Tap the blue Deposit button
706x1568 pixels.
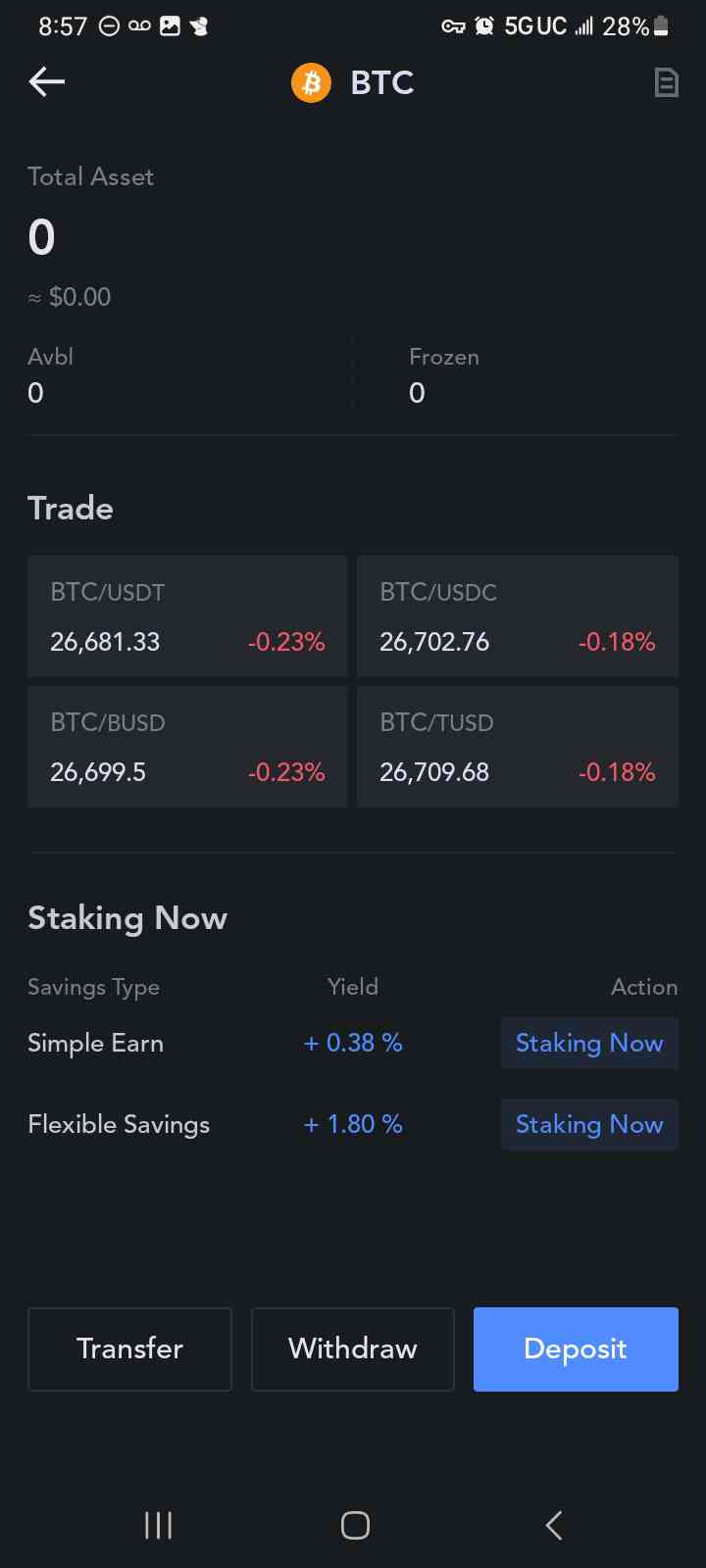click(x=576, y=1349)
